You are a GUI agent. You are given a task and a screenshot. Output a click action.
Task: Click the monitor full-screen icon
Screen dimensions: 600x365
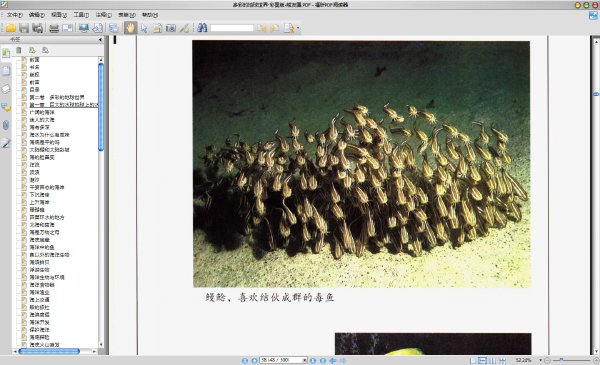coord(84,28)
